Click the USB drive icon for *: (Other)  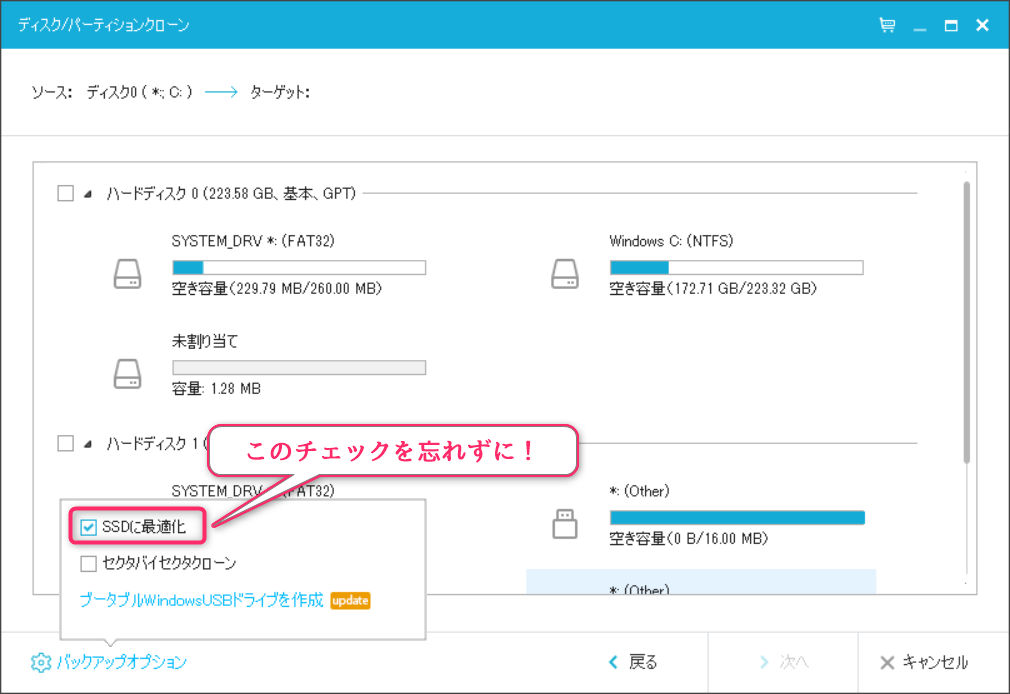pyautogui.click(x=563, y=523)
